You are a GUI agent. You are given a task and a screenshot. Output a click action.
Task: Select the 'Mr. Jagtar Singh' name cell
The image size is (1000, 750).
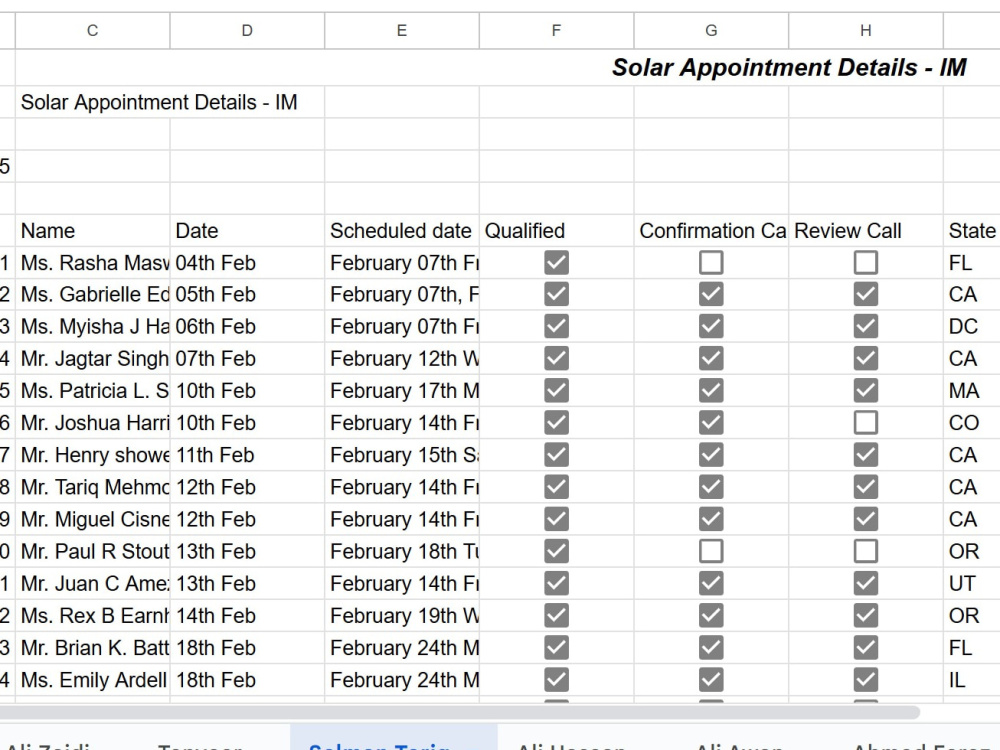(92, 358)
